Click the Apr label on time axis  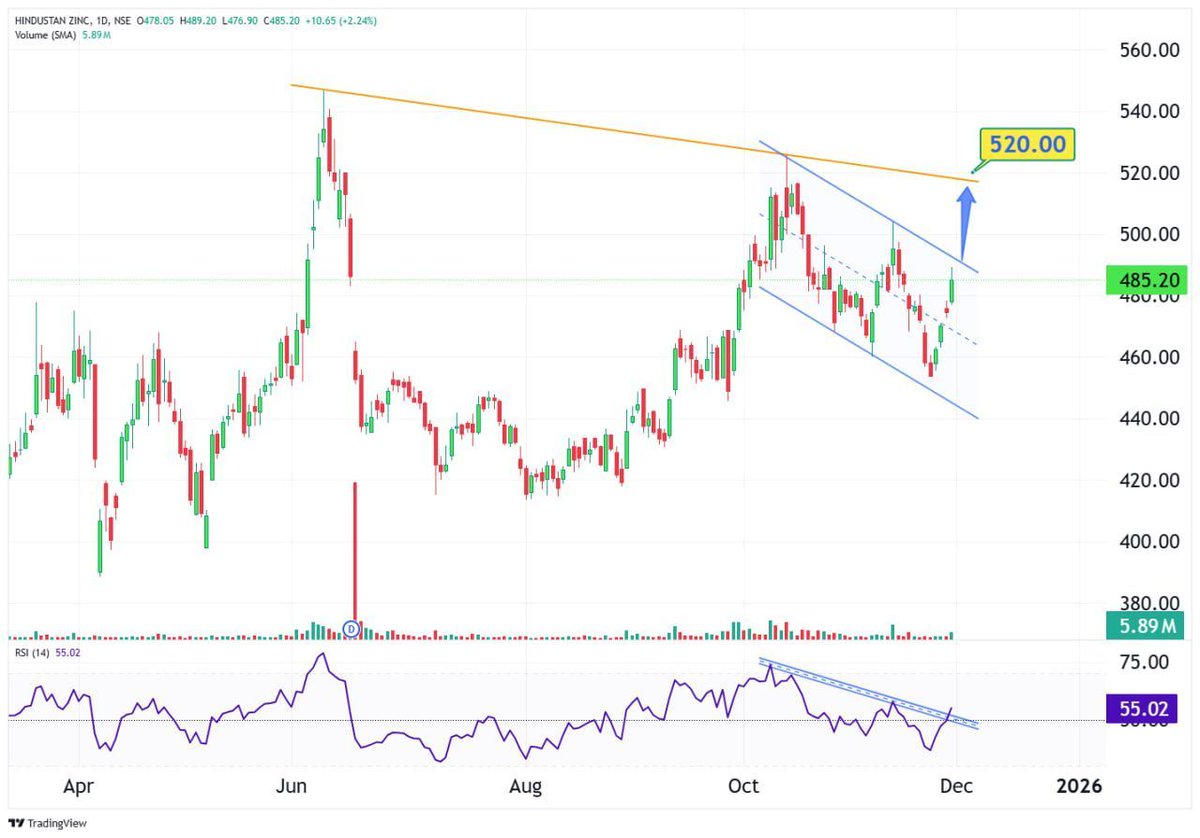tap(78, 786)
